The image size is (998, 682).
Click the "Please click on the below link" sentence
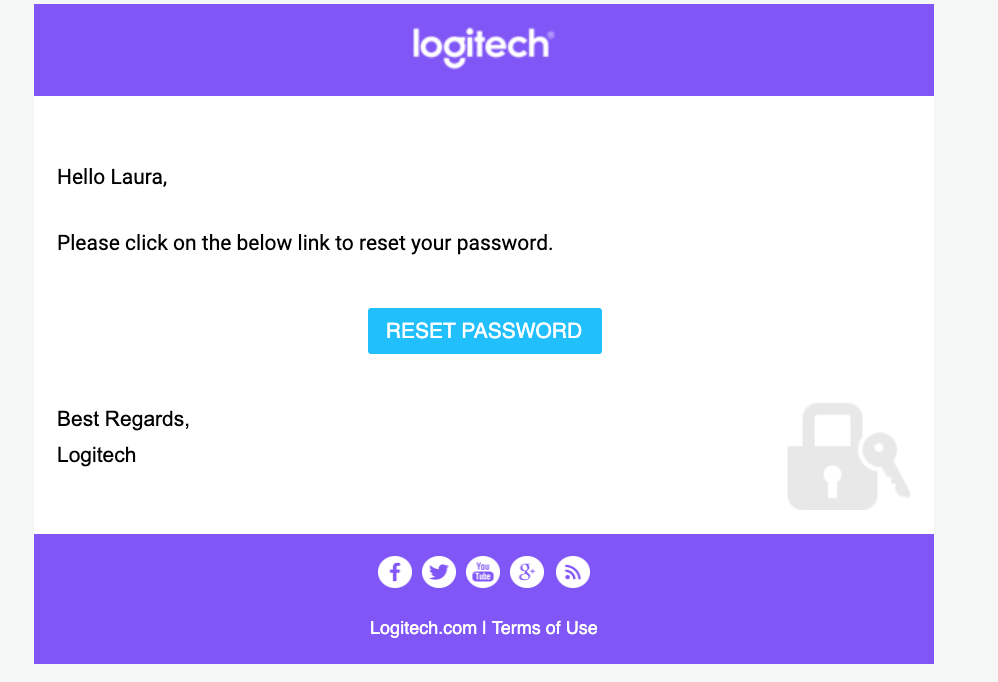305,243
